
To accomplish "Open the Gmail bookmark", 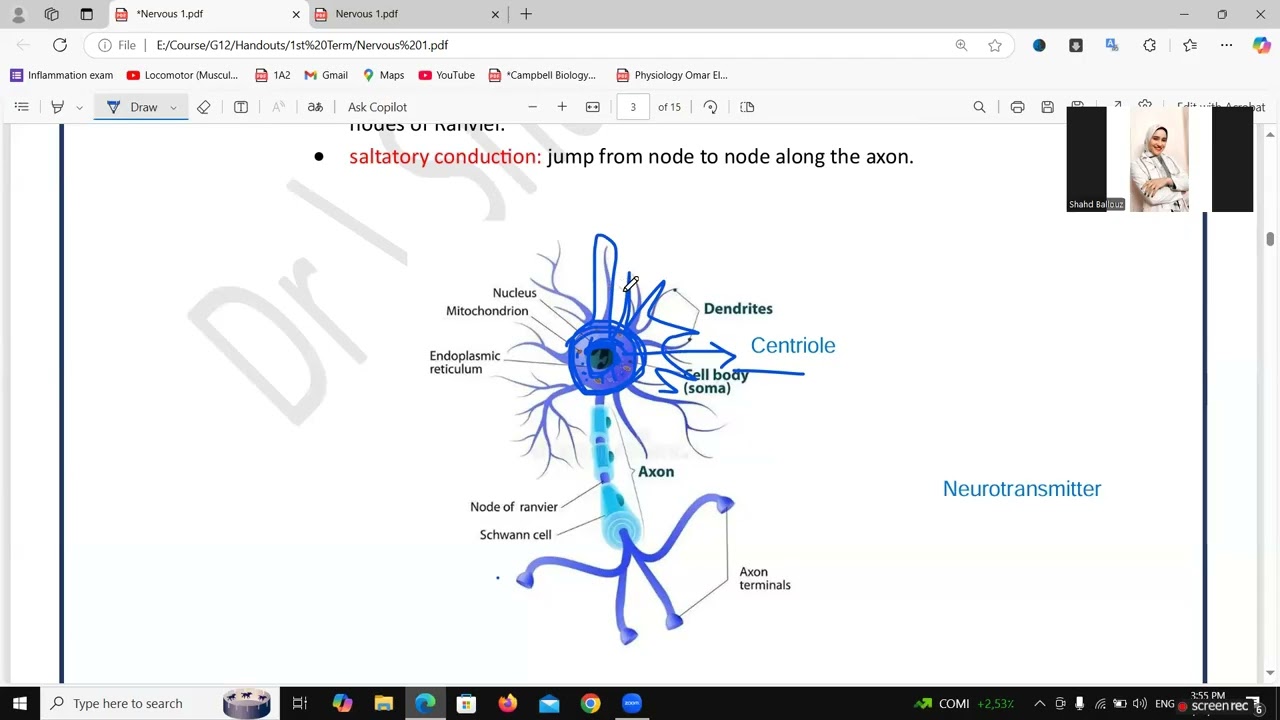I will click(x=325, y=75).
